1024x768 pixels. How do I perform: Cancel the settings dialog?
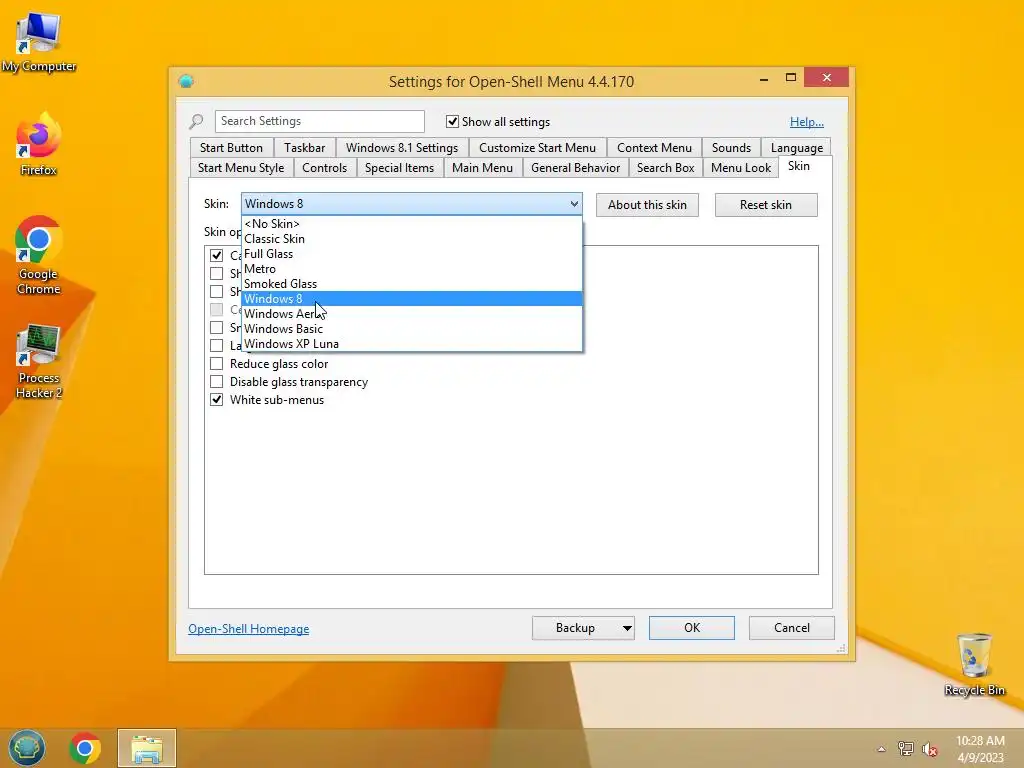pyautogui.click(x=792, y=628)
